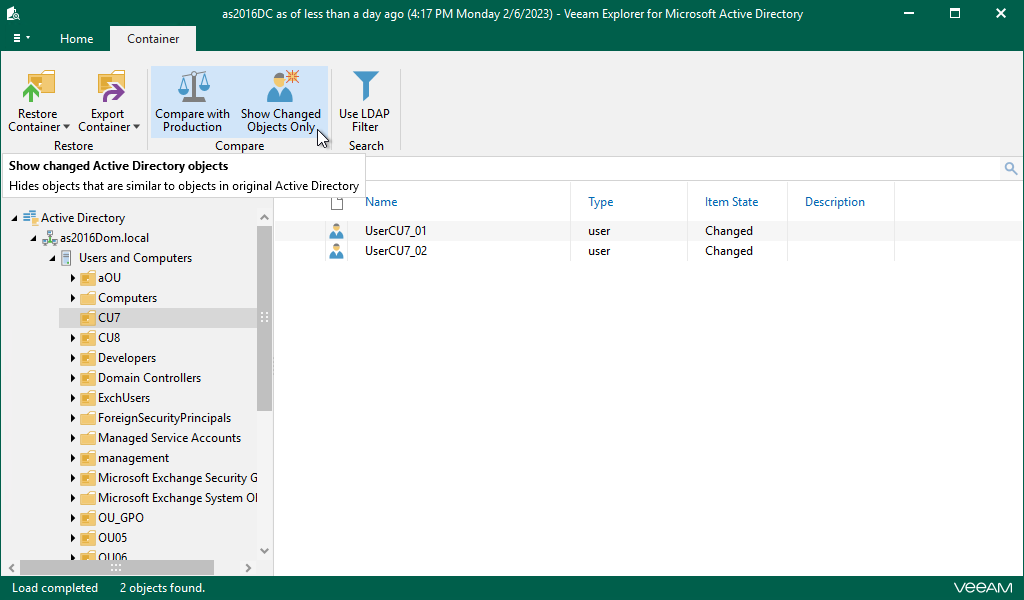Expand the OU05 folder
Viewport: 1024px width, 600px height.
[x=73, y=539]
